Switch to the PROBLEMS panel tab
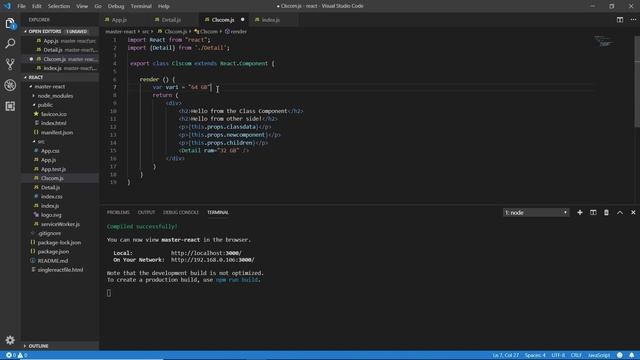Viewport: 640px width, 360px height. point(118,212)
